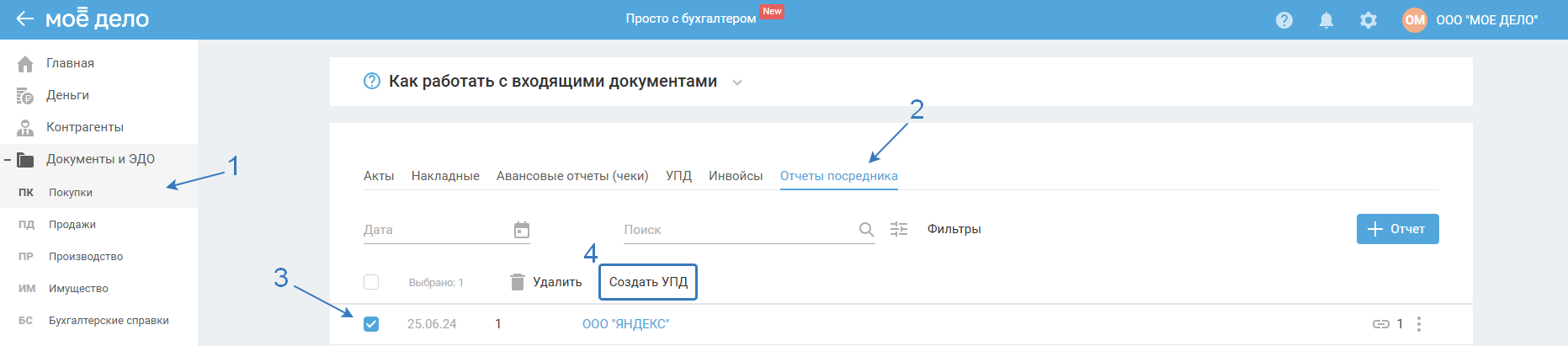1568x346 pixels.
Task: Click the magnifier search icon
Action: pyautogui.click(x=866, y=230)
